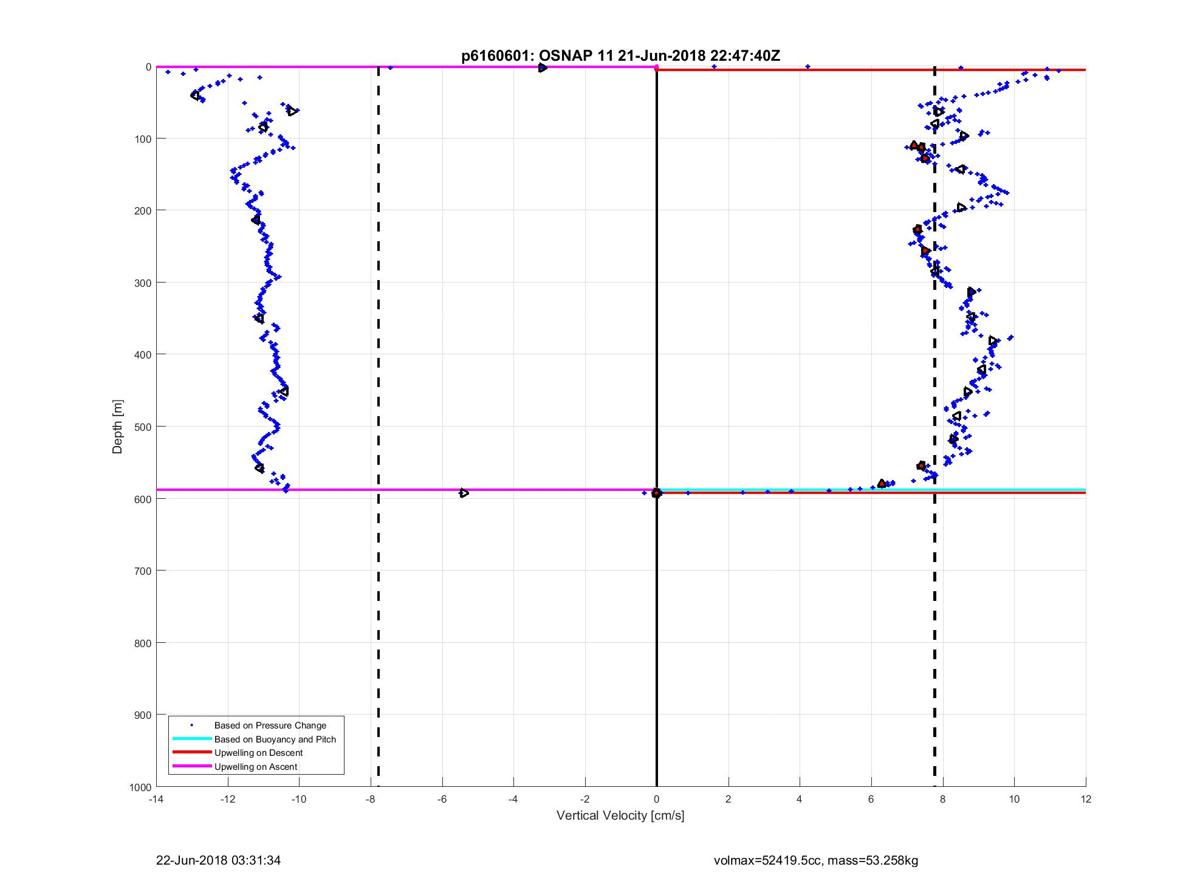Click x-axis tick label 8

(x=943, y=799)
